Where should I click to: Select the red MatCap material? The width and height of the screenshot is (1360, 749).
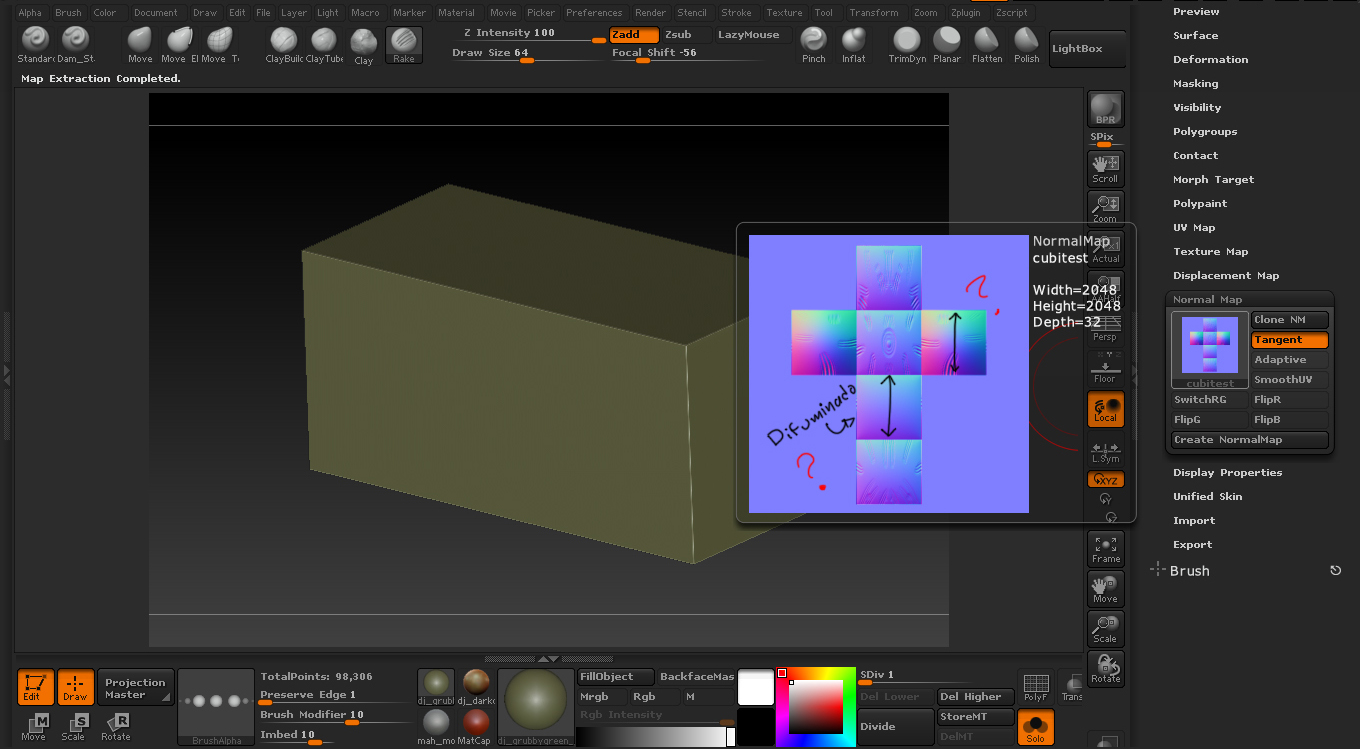[476, 727]
